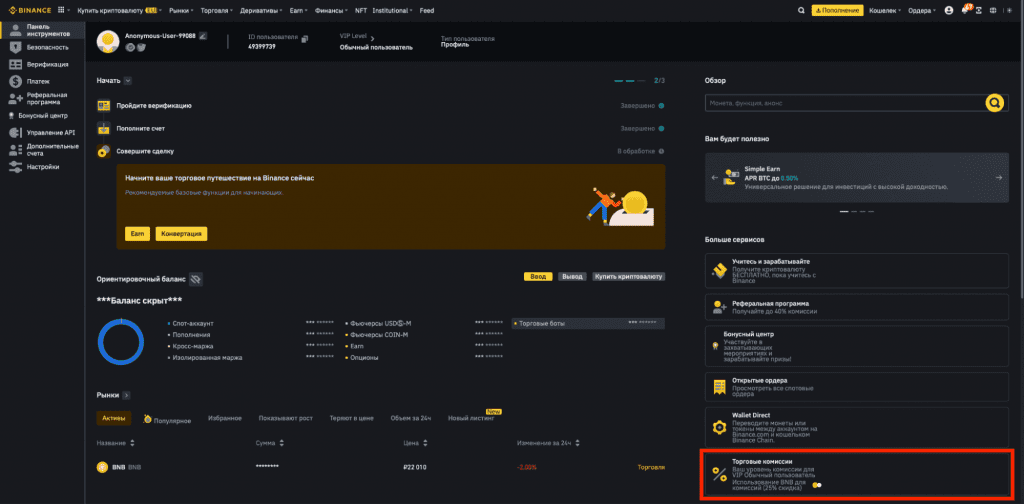1024x504 pixels.
Task: Click the Вывод button
Action: pos(572,277)
